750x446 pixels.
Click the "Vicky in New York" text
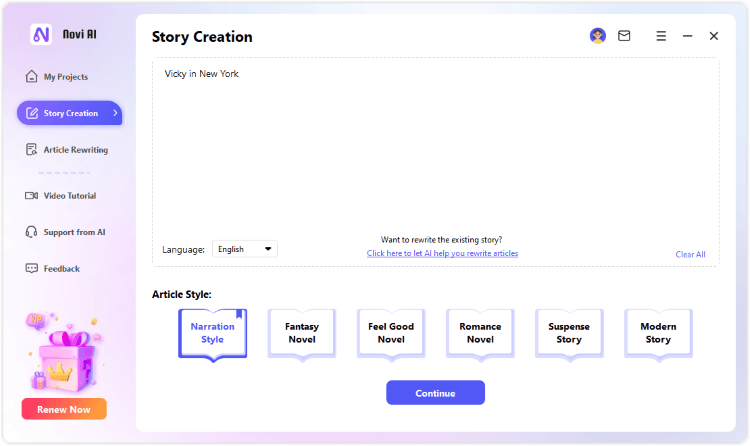201,74
